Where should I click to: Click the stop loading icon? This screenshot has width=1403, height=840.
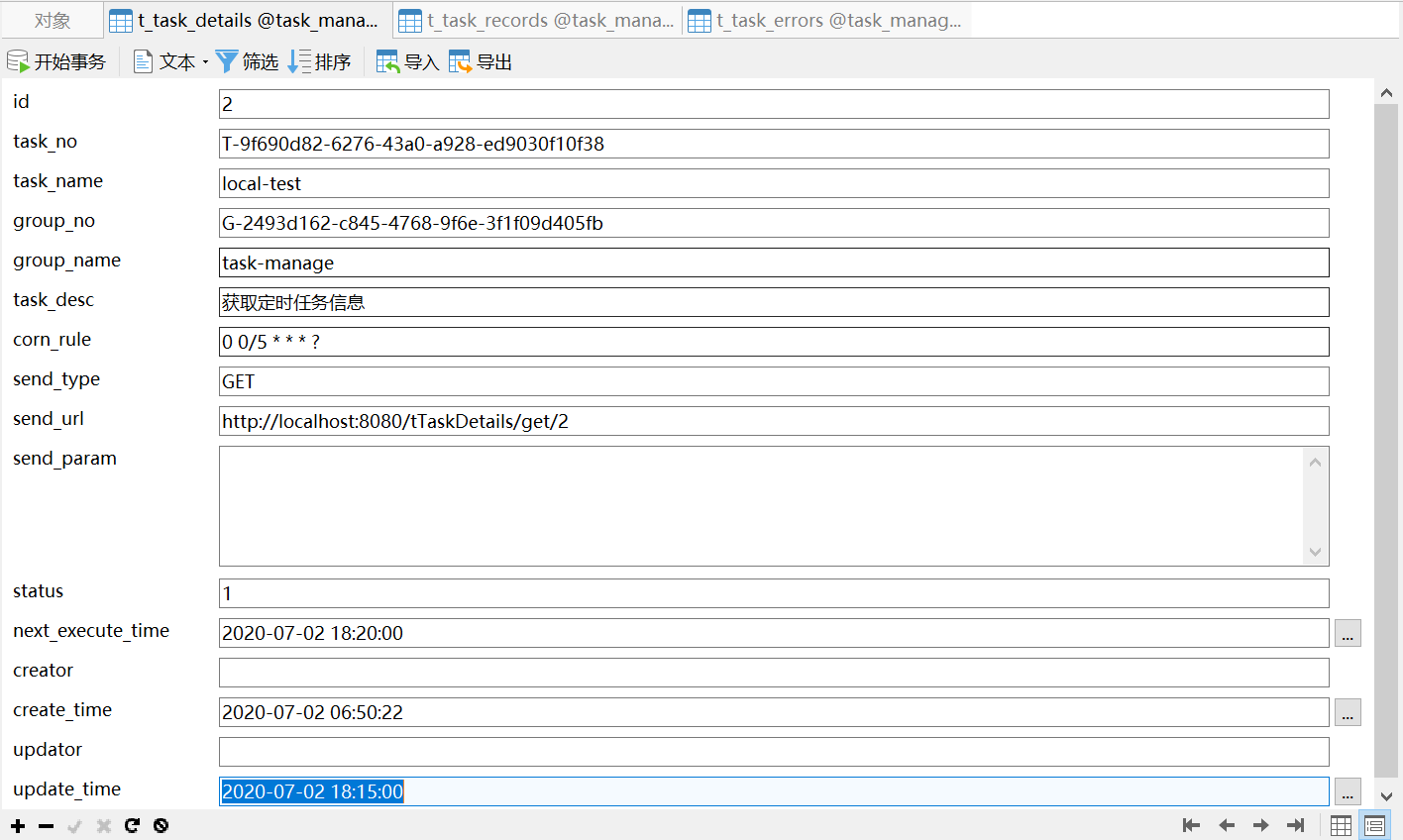pyautogui.click(x=161, y=825)
